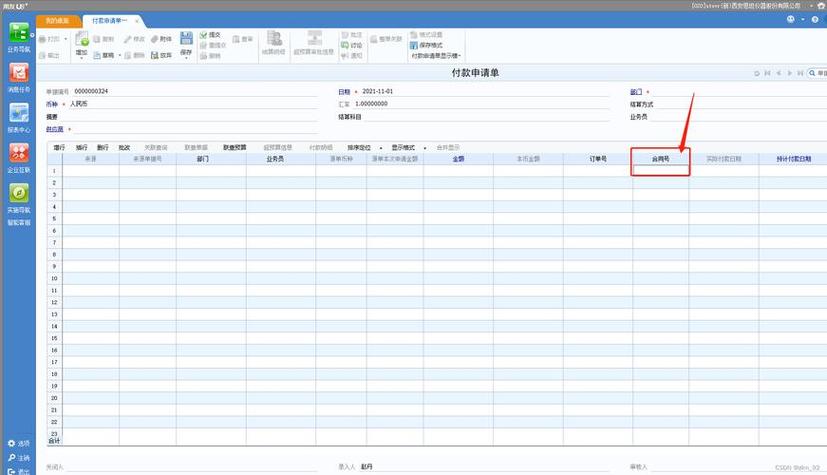Click the search magnifier icon in header
Screen dimensions: 827x475
pyautogui.click(x=812, y=73)
